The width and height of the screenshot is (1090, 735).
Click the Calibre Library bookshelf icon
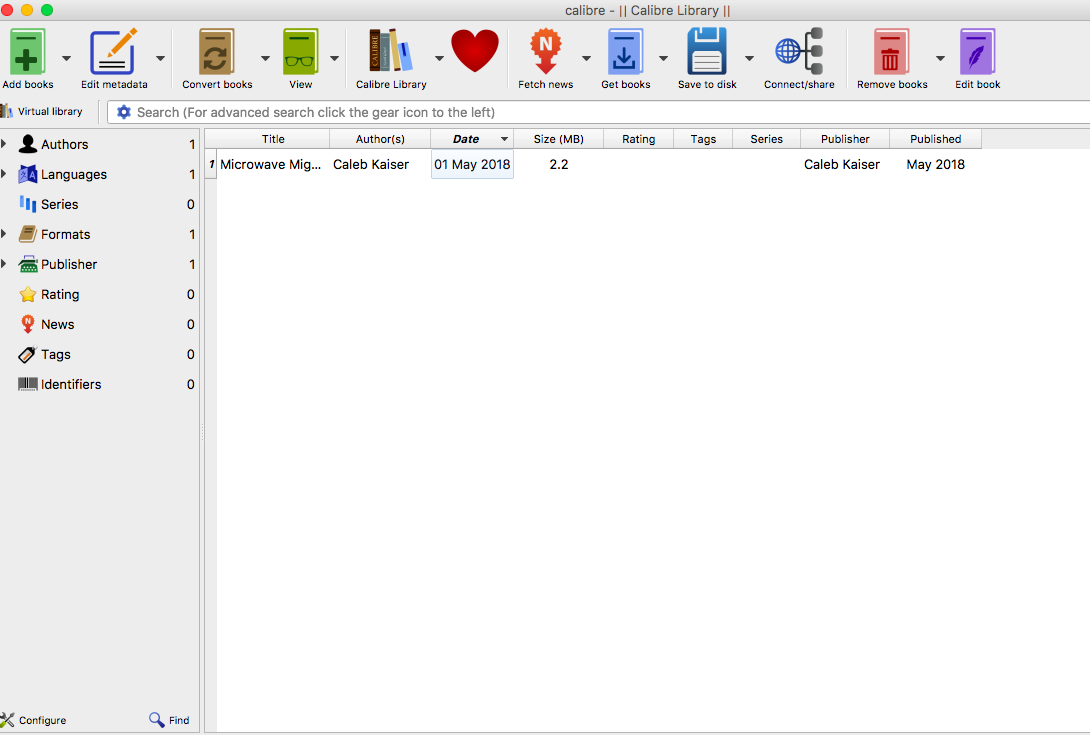click(391, 50)
